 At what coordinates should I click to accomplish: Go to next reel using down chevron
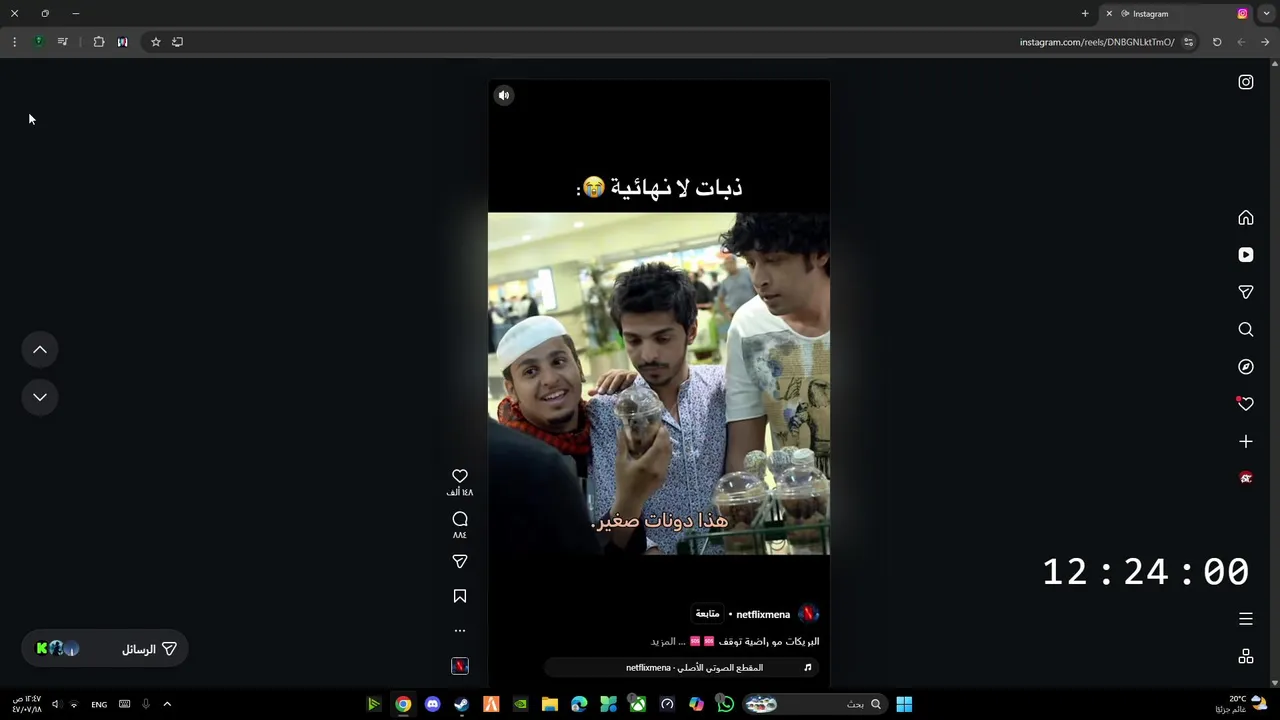click(x=40, y=397)
